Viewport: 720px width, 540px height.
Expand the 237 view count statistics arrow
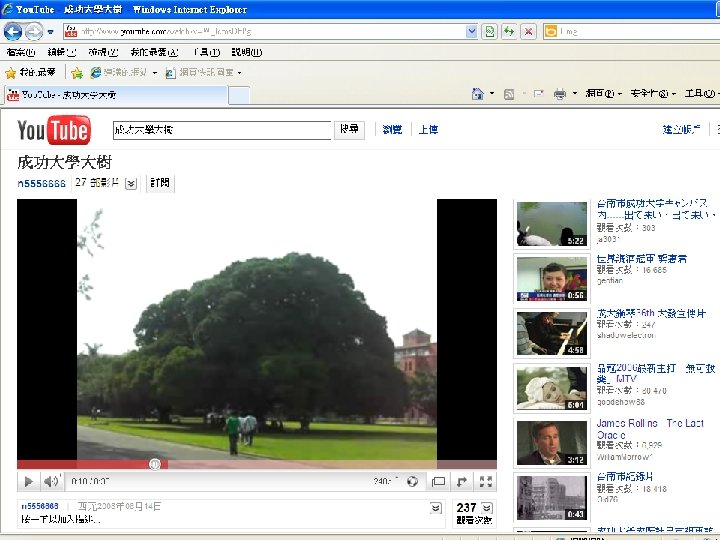(x=487, y=508)
